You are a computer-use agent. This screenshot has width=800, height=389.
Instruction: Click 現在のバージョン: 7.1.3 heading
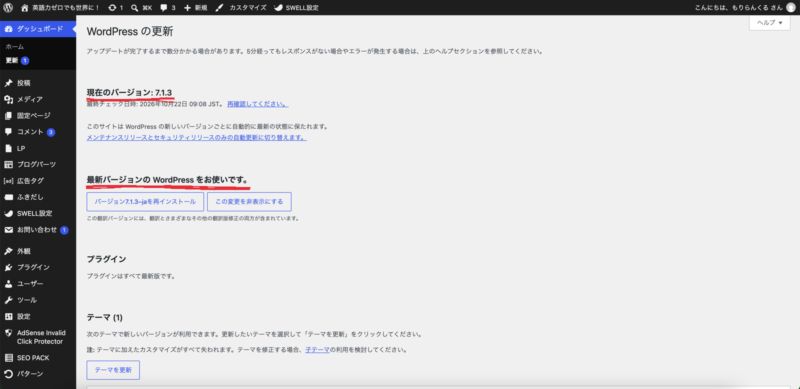coord(130,92)
